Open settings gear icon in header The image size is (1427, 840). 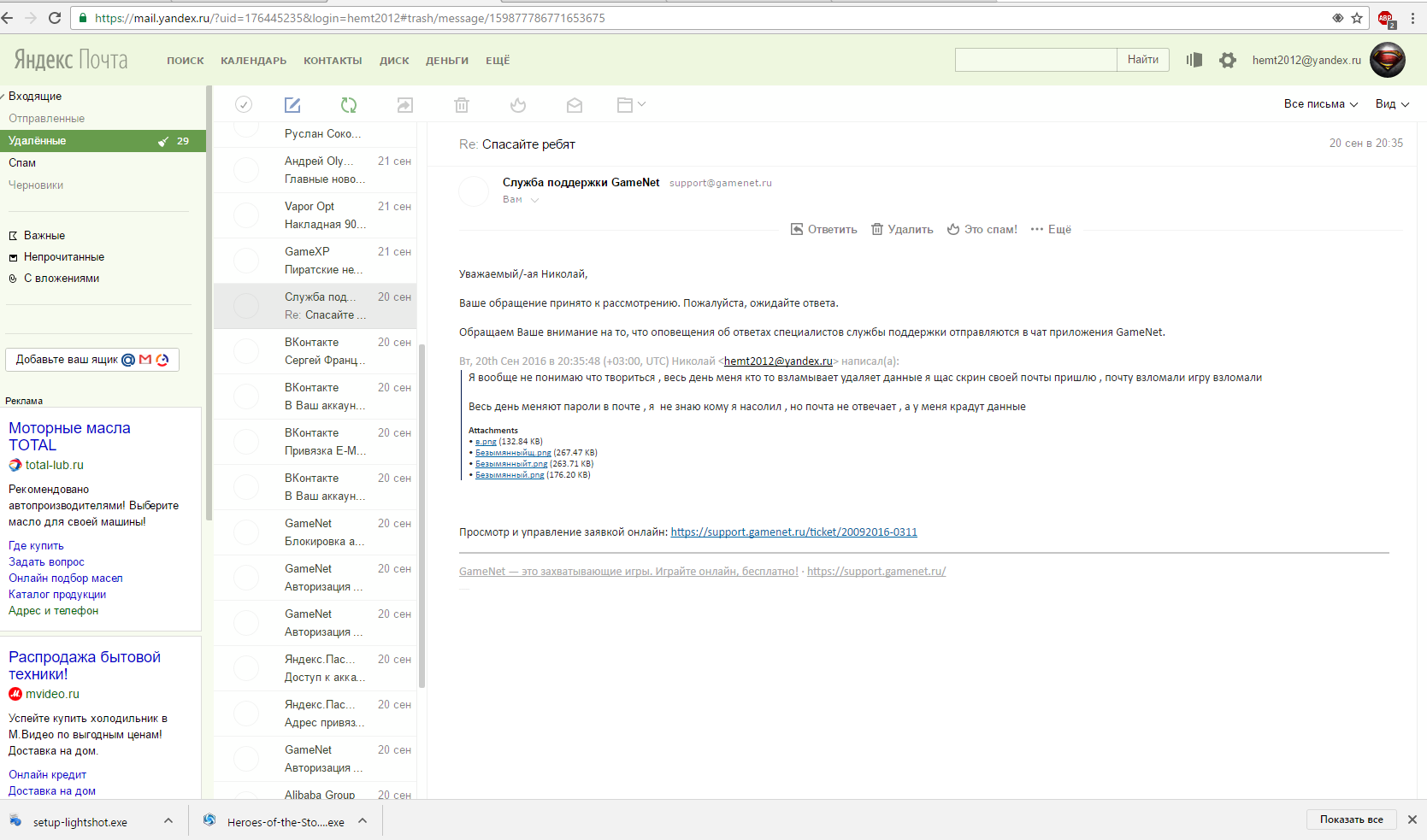(x=1228, y=60)
